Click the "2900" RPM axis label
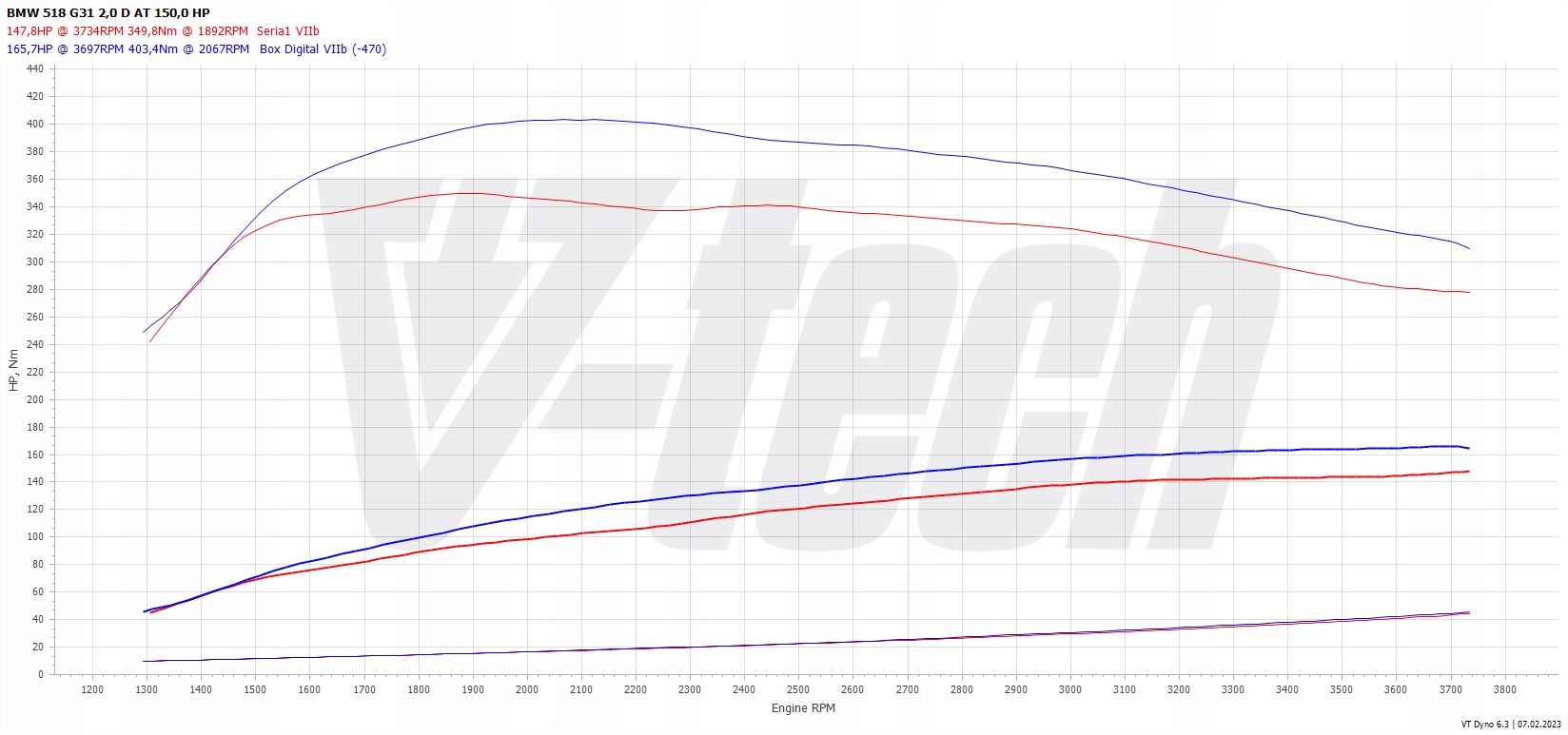Image resolution: width=1568 pixels, height=735 pixels. (1016, 690)
